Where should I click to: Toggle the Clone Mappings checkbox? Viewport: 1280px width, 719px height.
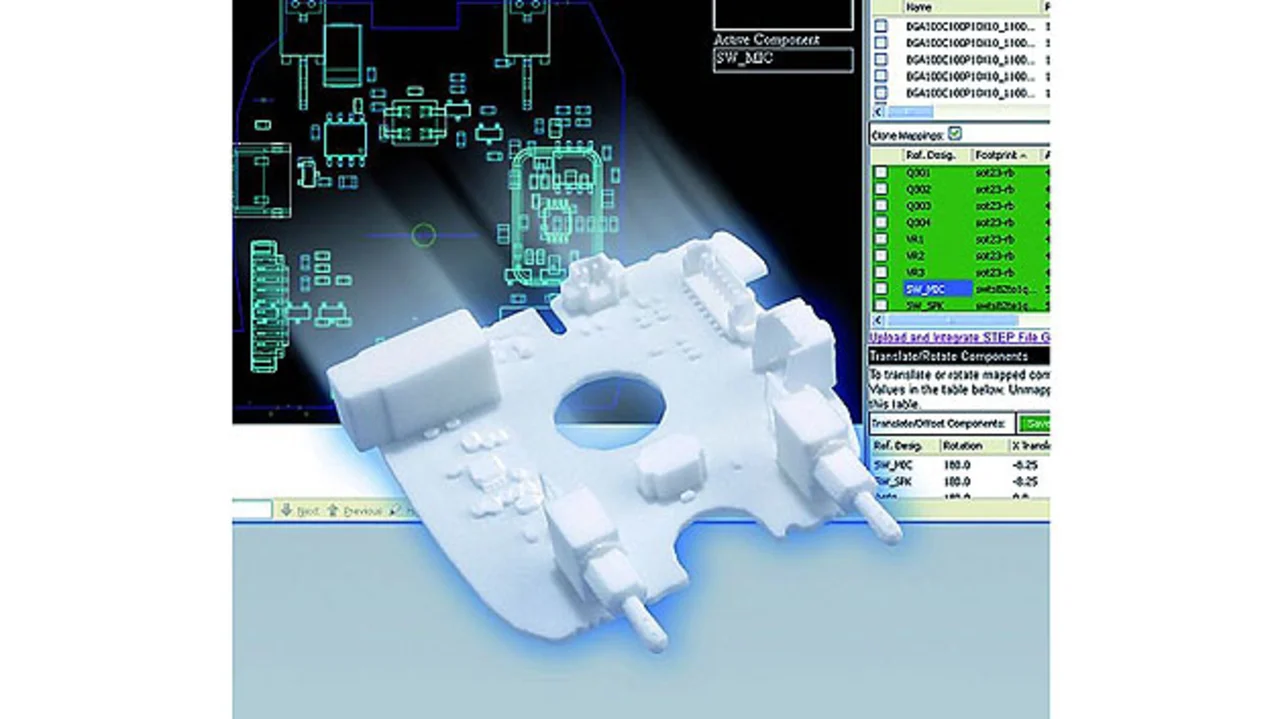954,134
